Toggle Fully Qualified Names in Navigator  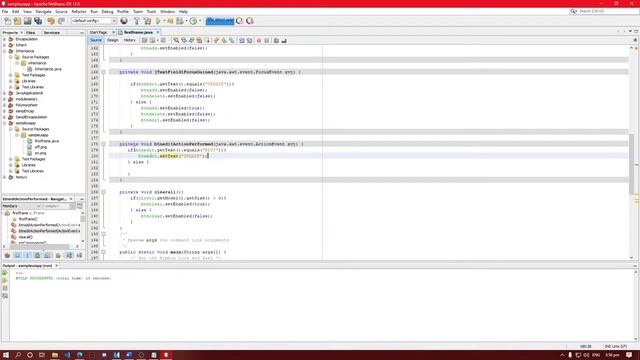(58, 256)
